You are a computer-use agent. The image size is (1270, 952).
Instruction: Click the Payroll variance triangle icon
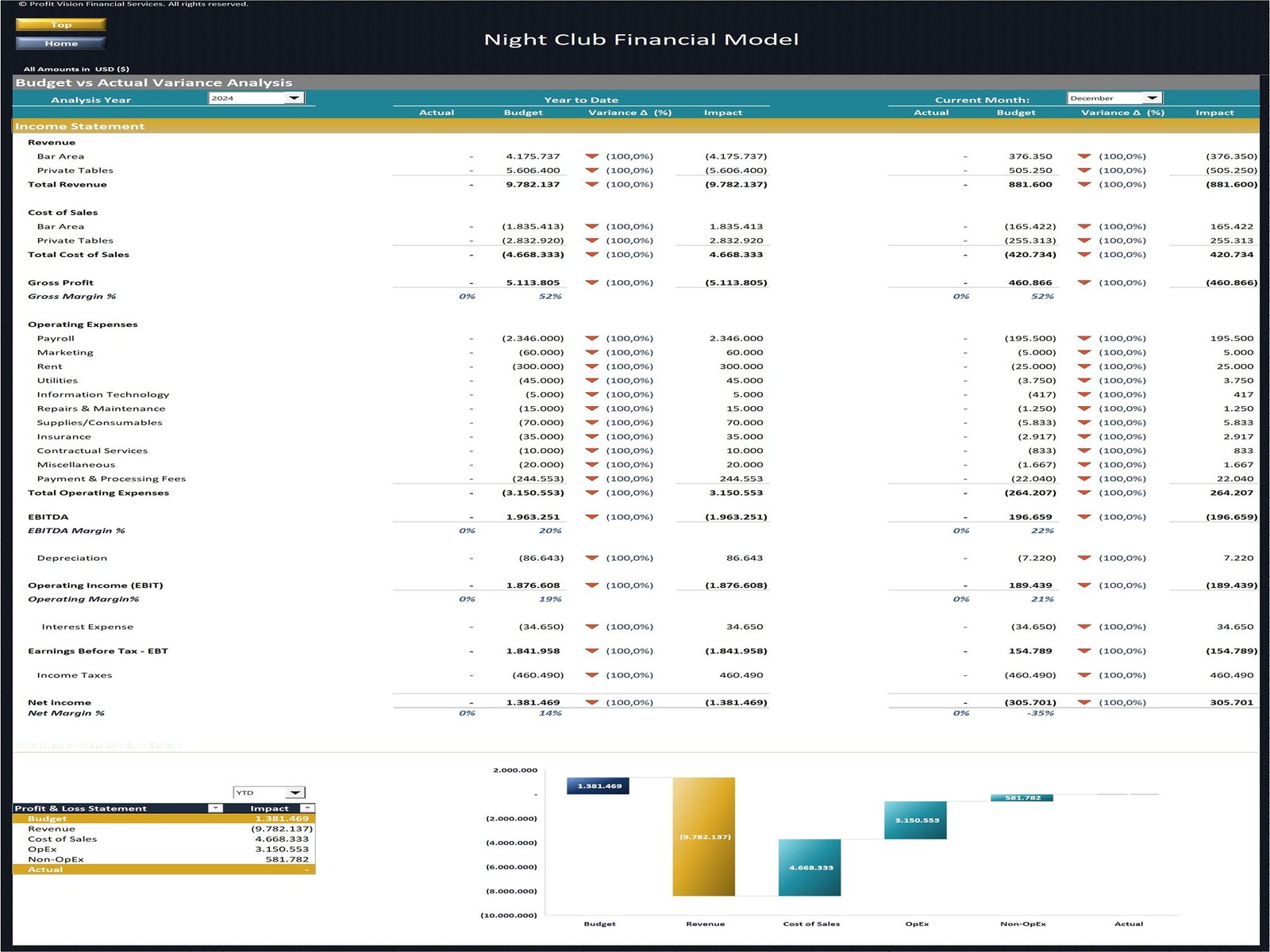coord(591,338)
